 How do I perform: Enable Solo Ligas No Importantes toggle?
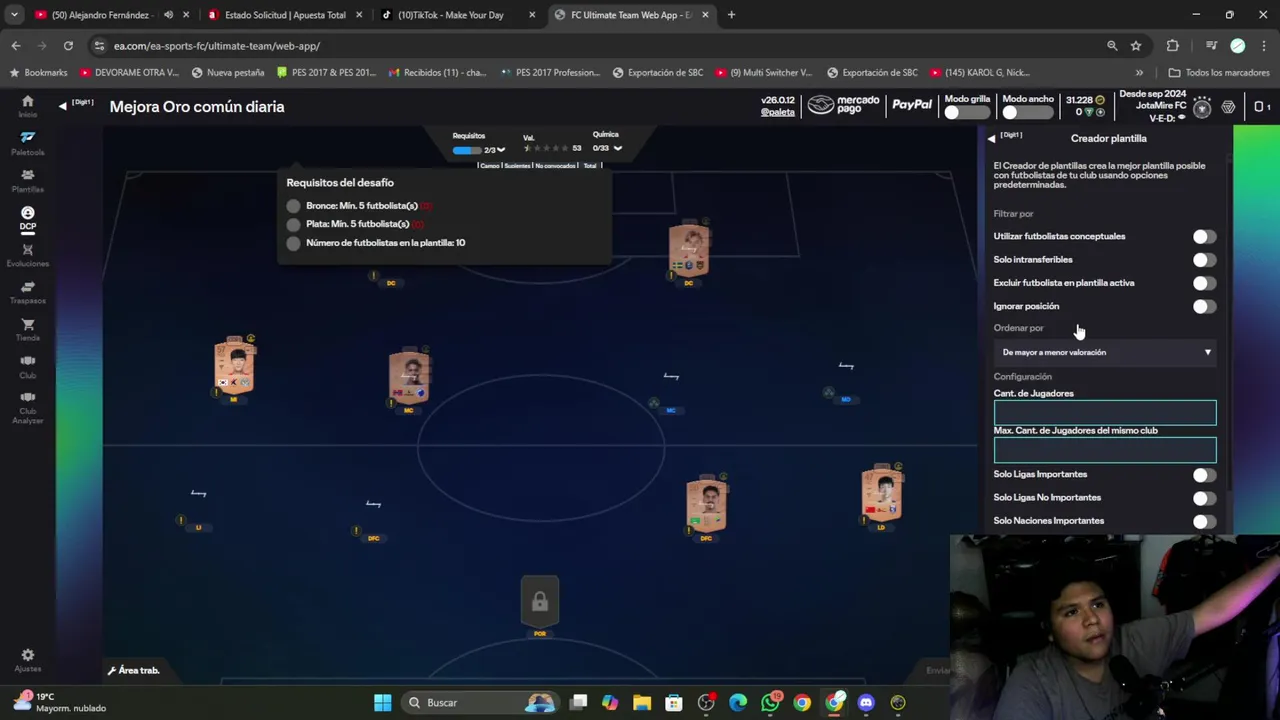click(x=1204, y=498)
